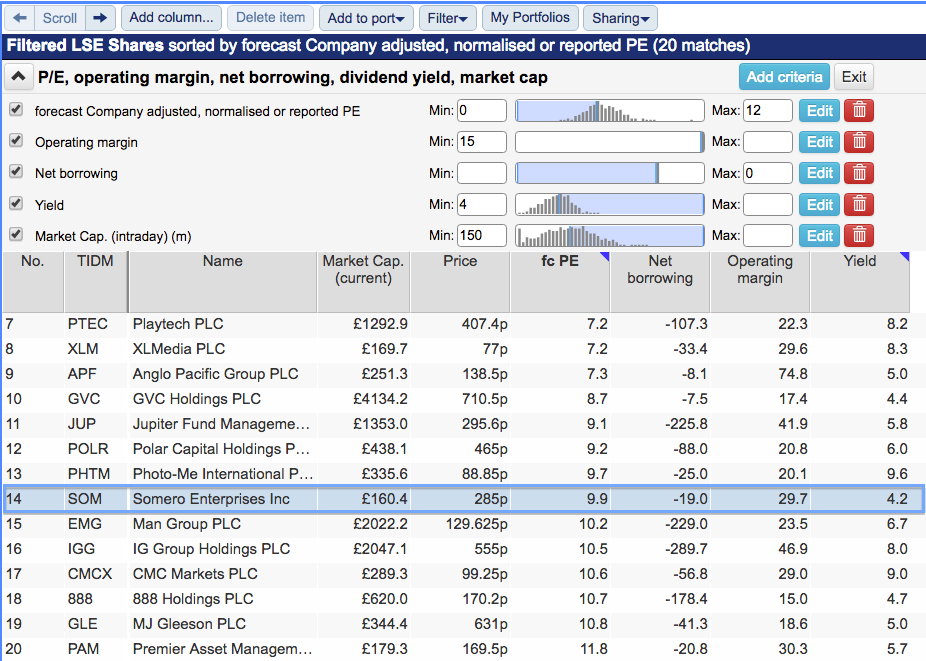The image size is (926, 661).
Task: Edit the Market Cap criterion
Action: 819,236
